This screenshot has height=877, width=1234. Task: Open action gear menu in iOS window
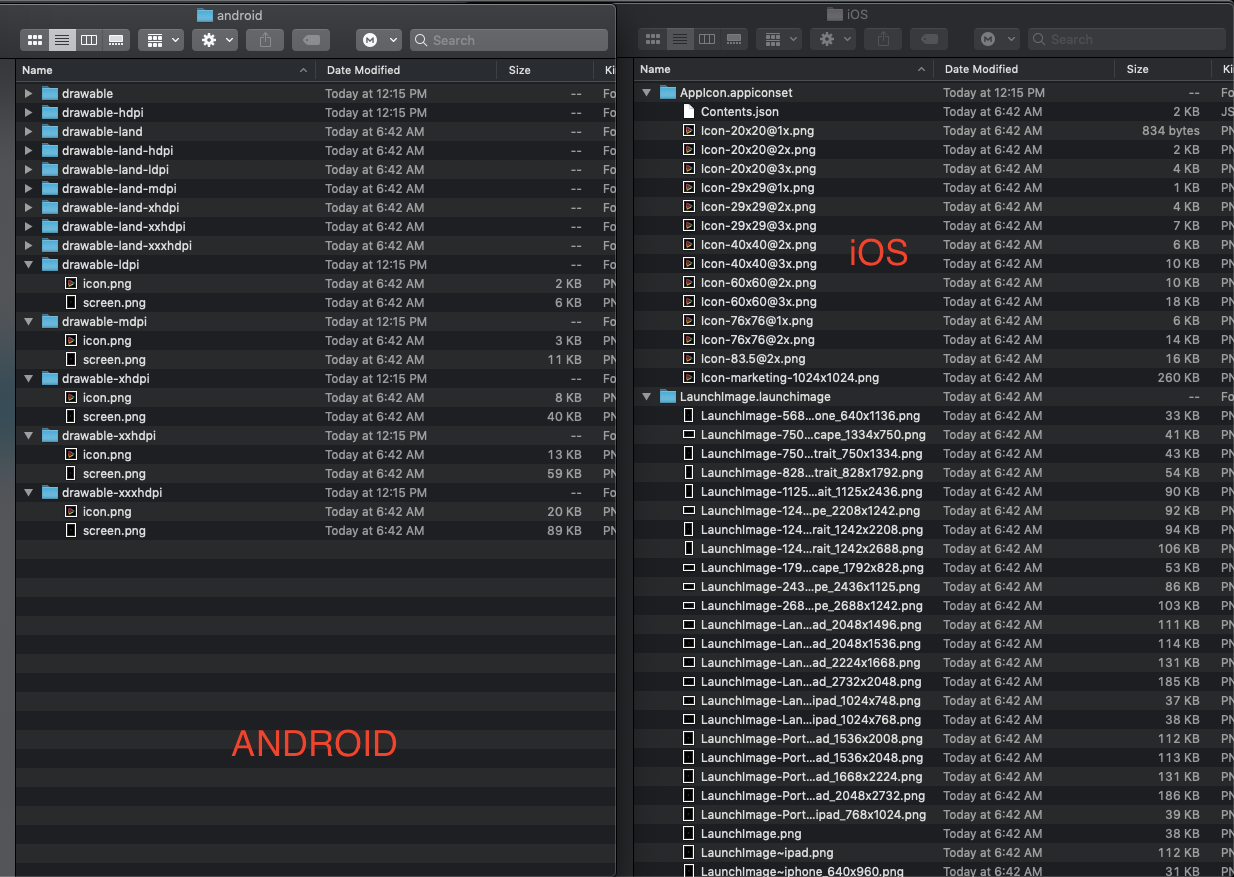click(x=832, y=39)
